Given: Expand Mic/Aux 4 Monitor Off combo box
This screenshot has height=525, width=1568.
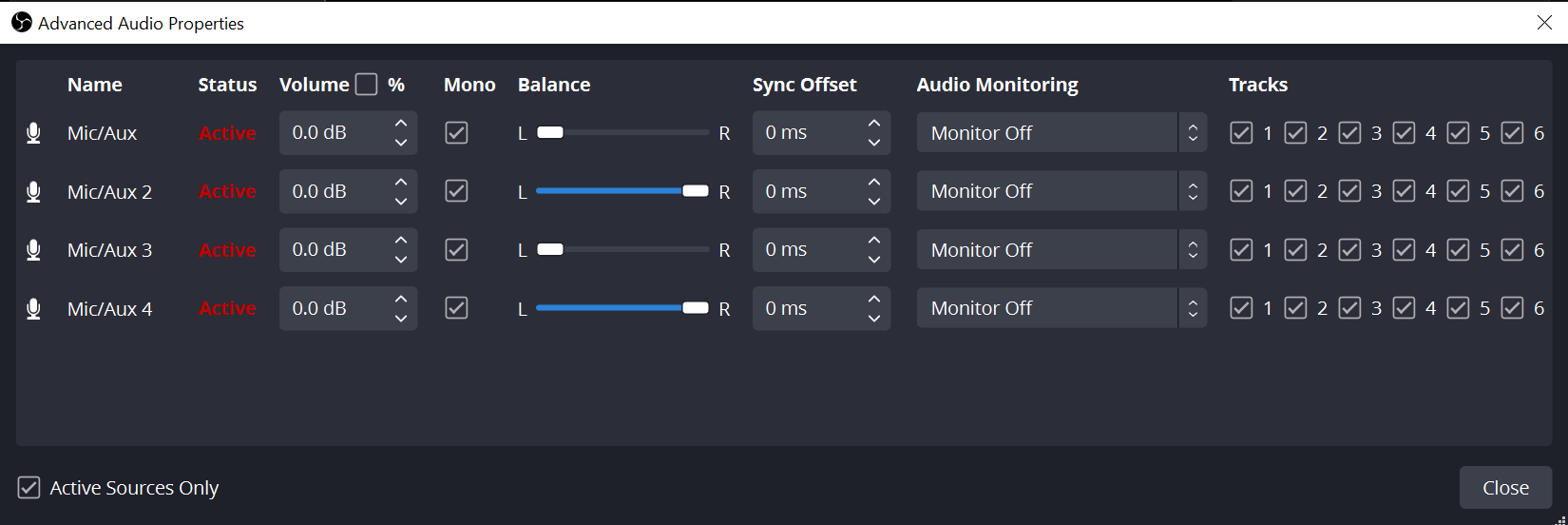Looking at the screenshot, I should coord(1061,308).
